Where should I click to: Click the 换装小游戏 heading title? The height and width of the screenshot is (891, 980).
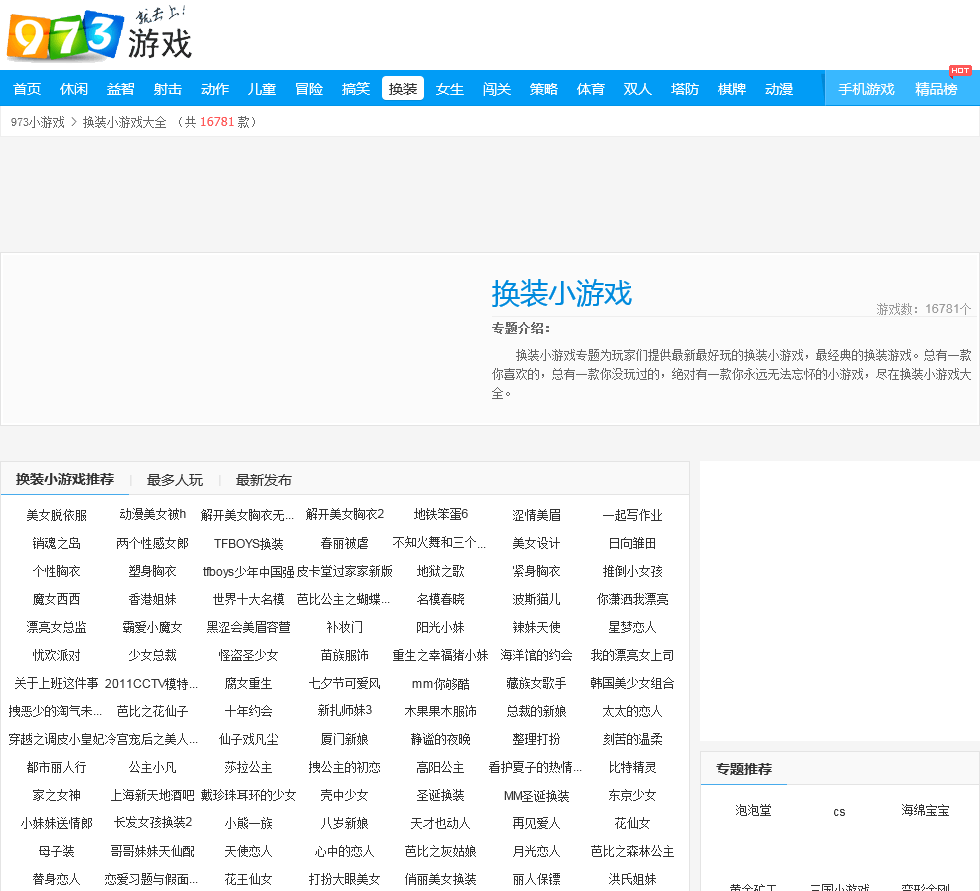tap(561, 294)
